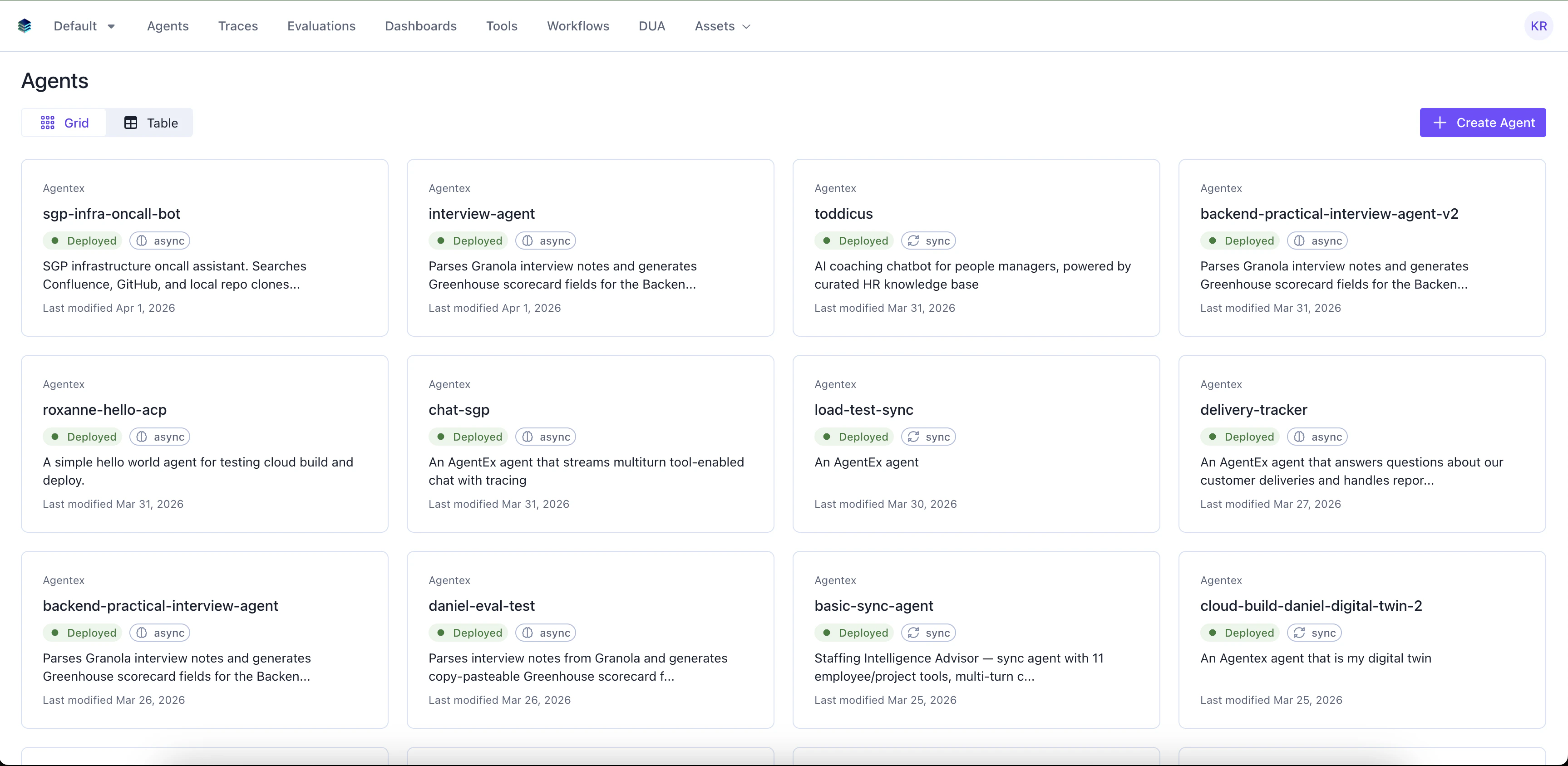Open the Default workspace dropdown

84,25
